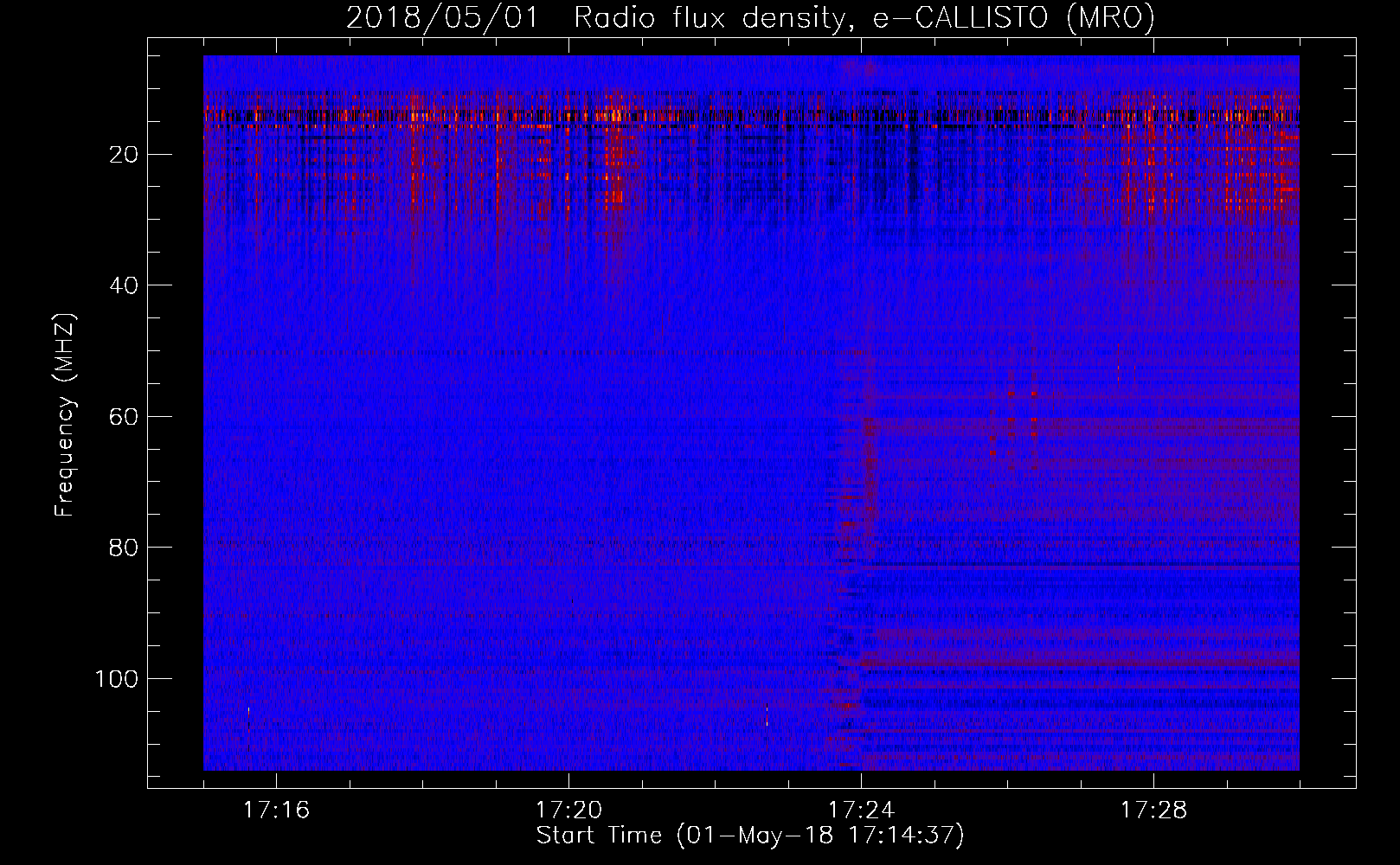This screenshot has height=865, width=1400.
Task: Click the 17:28 time tick label
Action: click(1153, 811)
